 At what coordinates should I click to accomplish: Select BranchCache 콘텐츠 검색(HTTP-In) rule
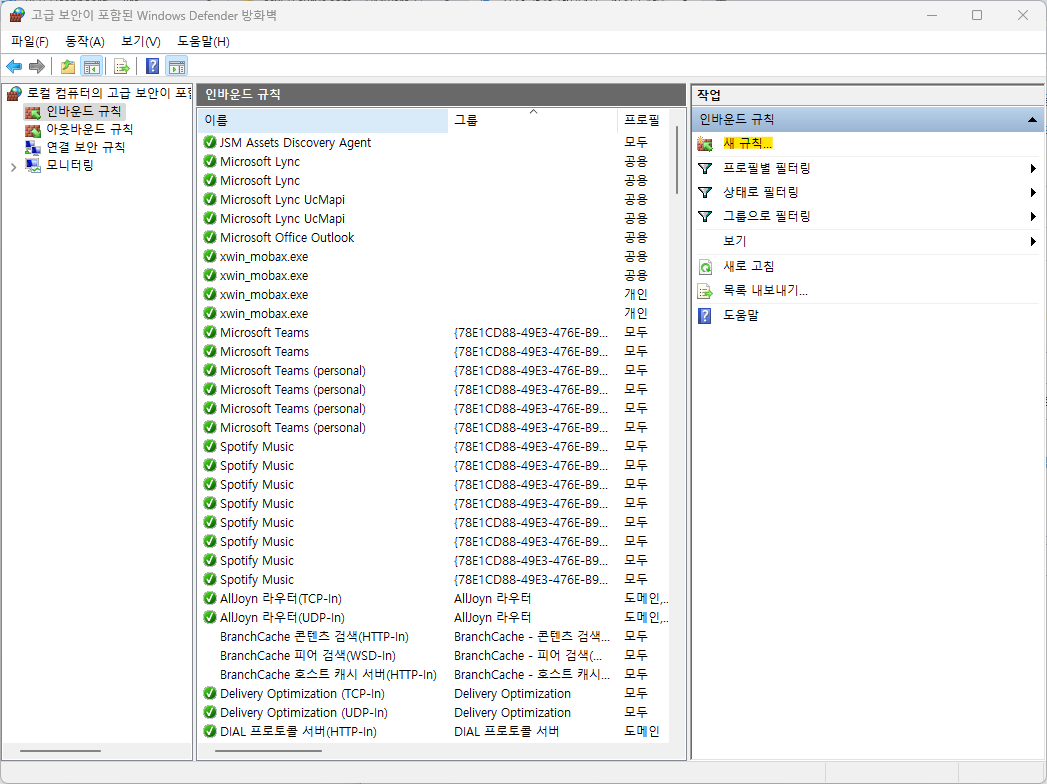(314, 637)
